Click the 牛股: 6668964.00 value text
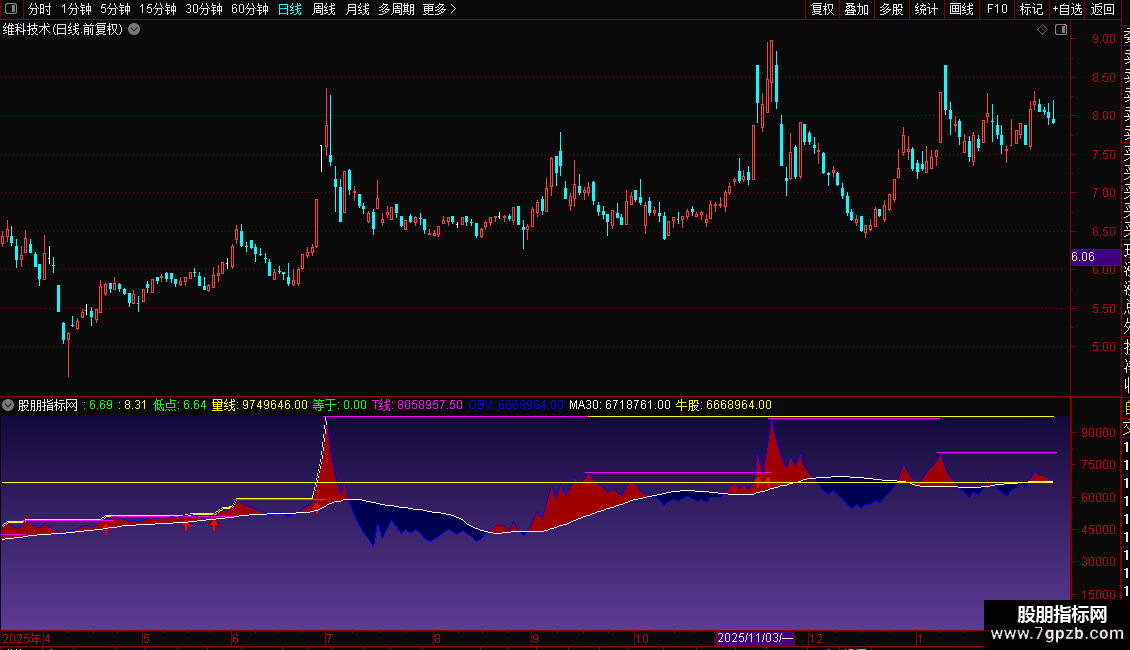This screenshot has height=650, width=1130. click(x=724, y=405)
